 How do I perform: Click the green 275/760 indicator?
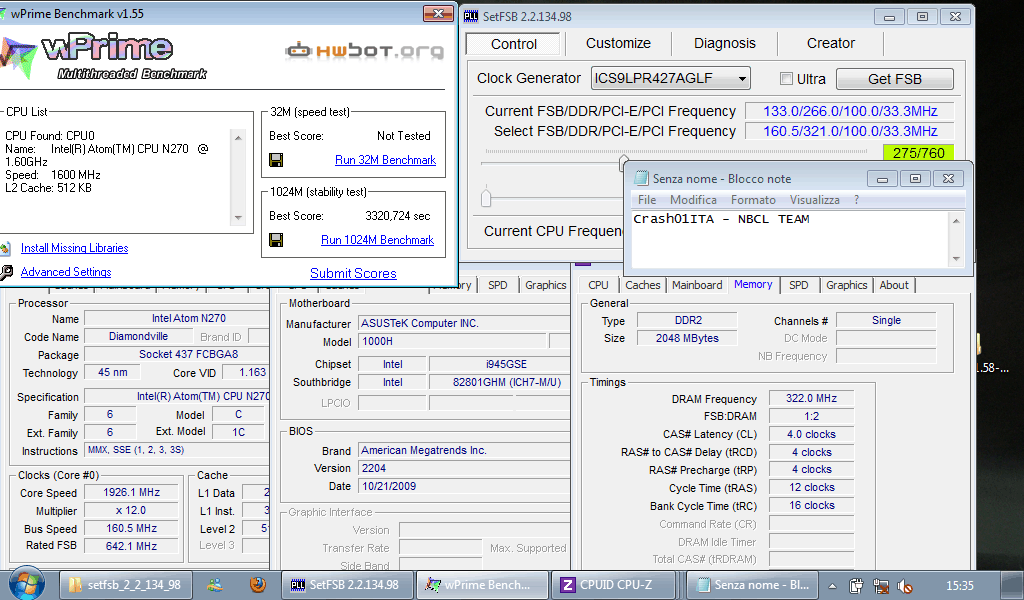click(918, 153)
